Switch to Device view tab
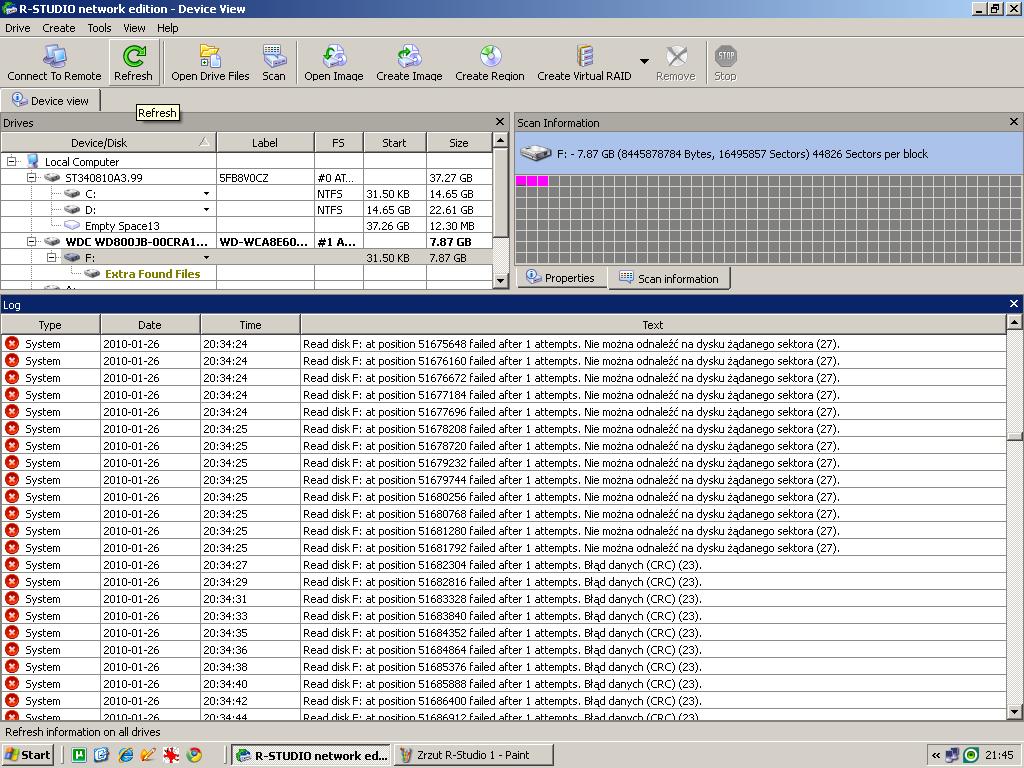This screenshot has height=768, width=1024. pos(51,101)
